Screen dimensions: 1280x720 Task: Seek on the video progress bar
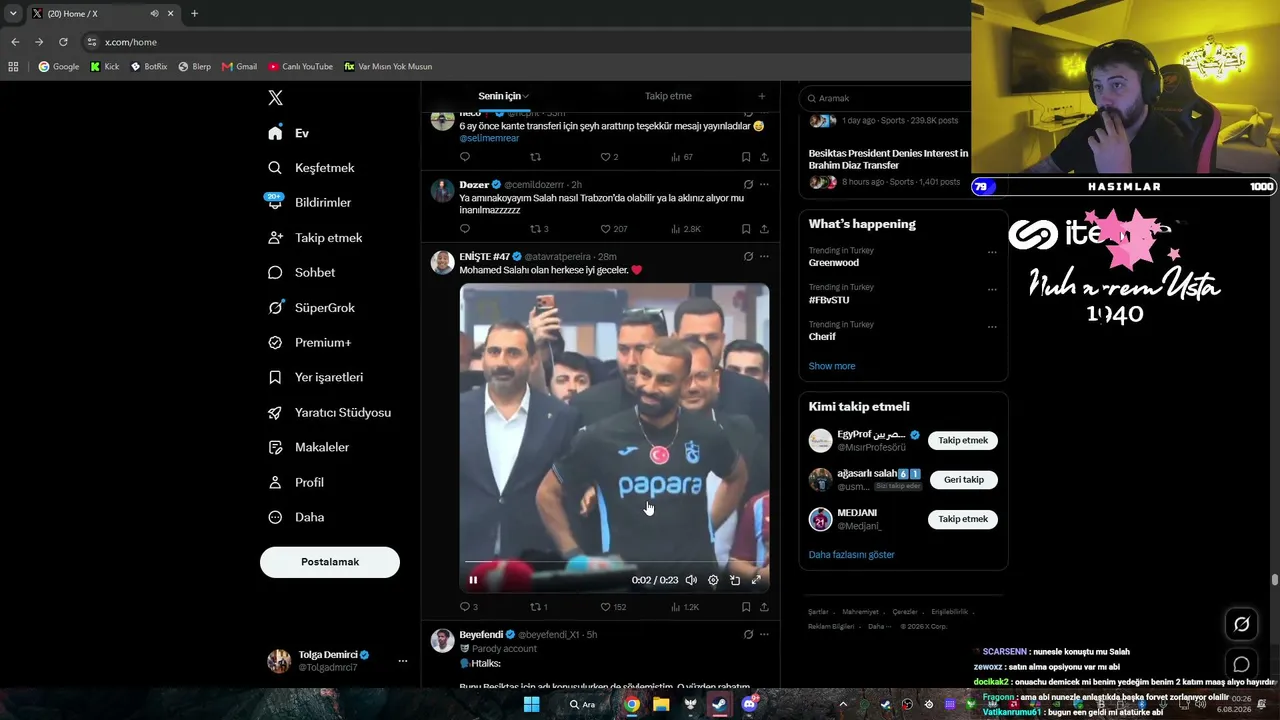[x=614, y=563]
